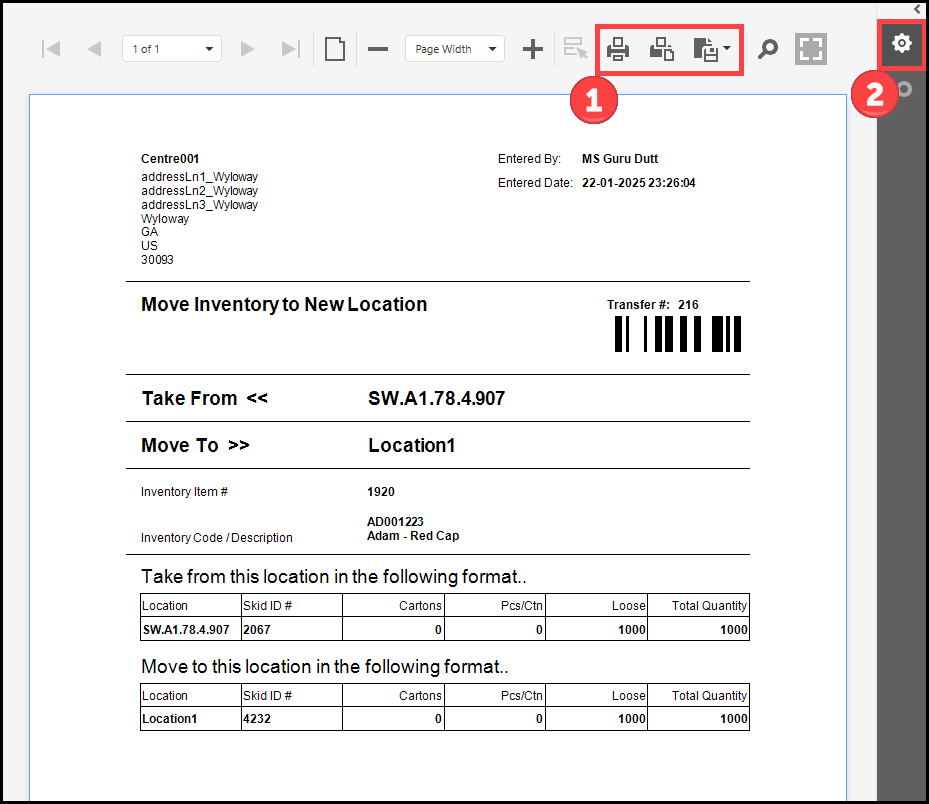Go to the first page

[52, 49]
